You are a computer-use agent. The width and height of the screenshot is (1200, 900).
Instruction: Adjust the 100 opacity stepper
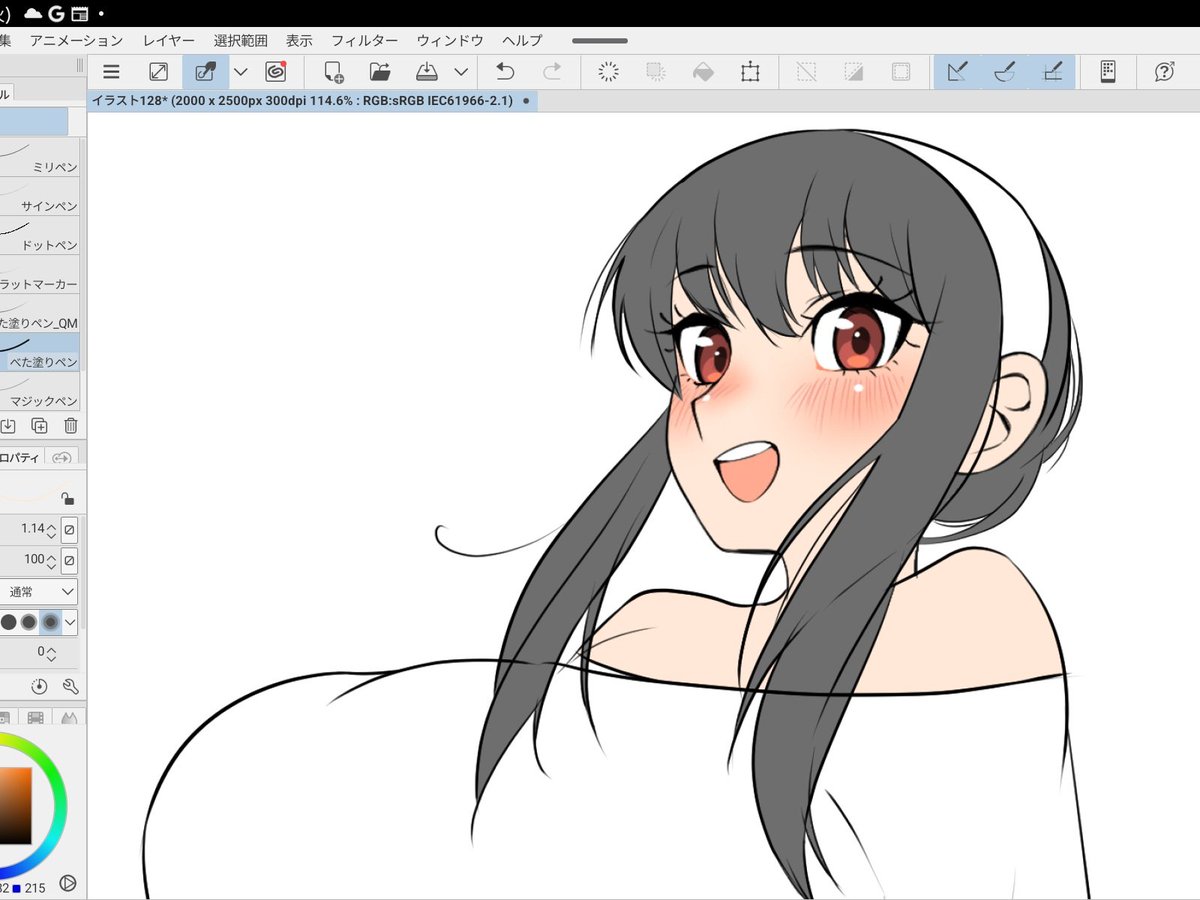[51, 560]
